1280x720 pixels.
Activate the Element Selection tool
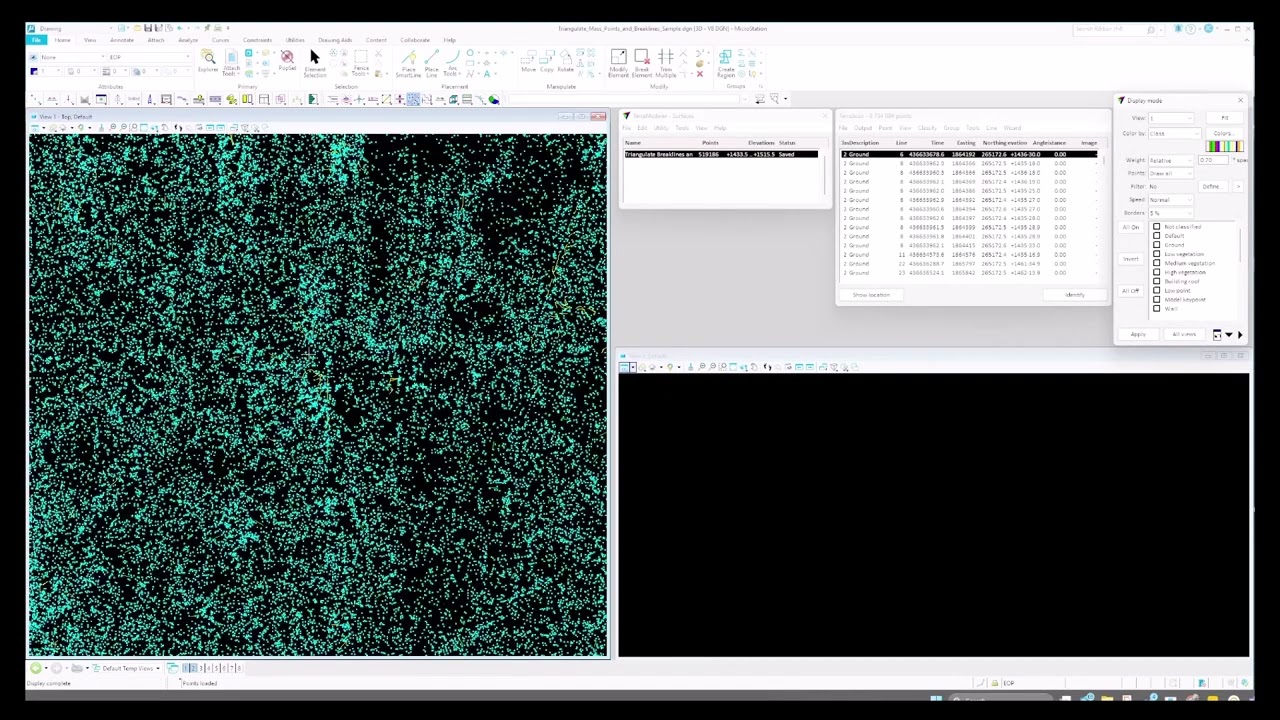[x=314, y=62]
